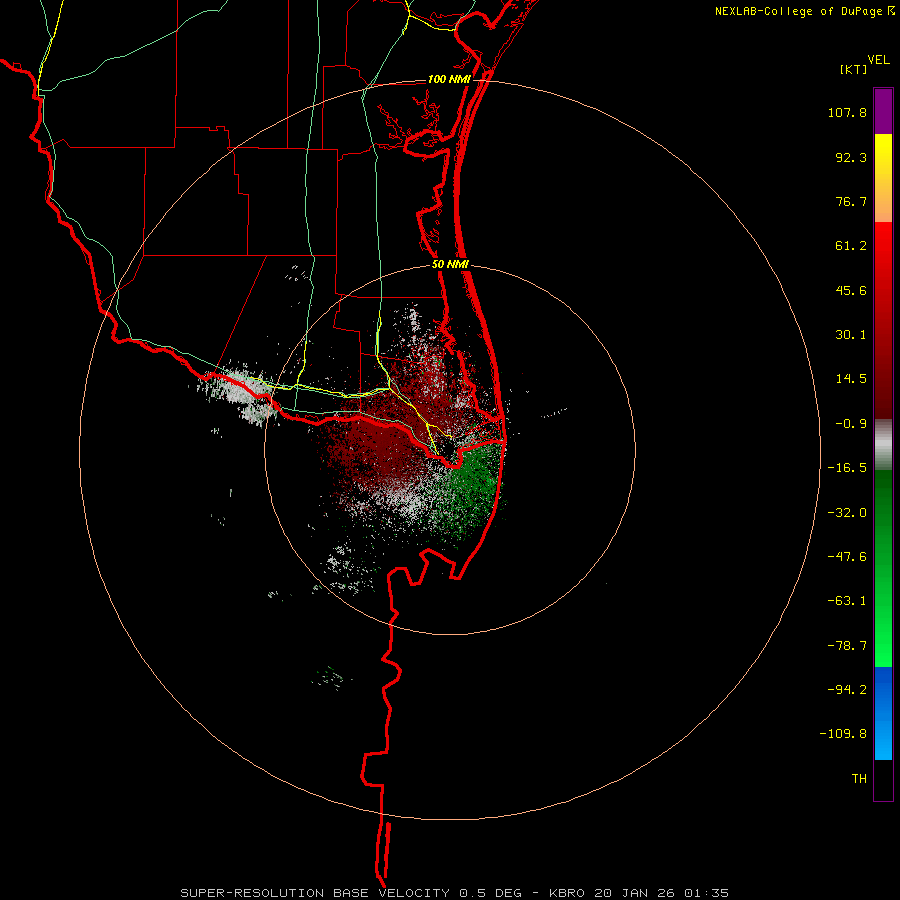Click the -47.6 velocity scale value
The height and width of the screenshot is (900, 900).
pyautogui.click(x=847, y=557)
